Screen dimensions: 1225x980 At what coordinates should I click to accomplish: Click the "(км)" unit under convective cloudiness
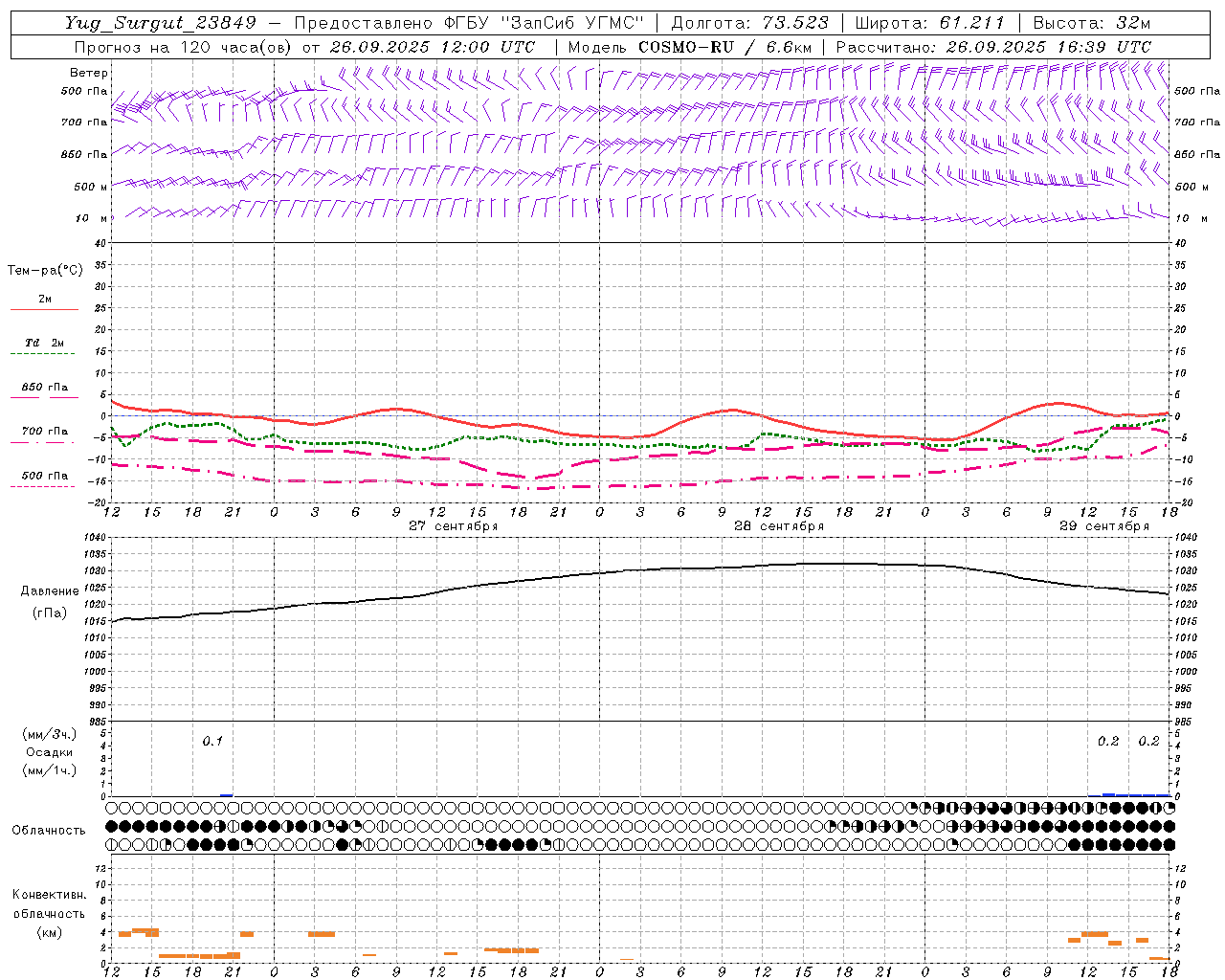(x=49, y=932)
